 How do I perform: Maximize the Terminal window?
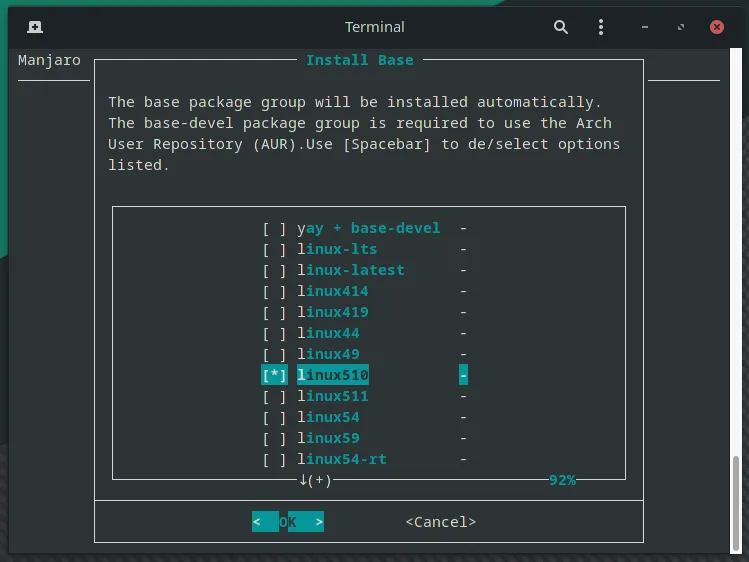pyautogui.click(x=682, y=27)
